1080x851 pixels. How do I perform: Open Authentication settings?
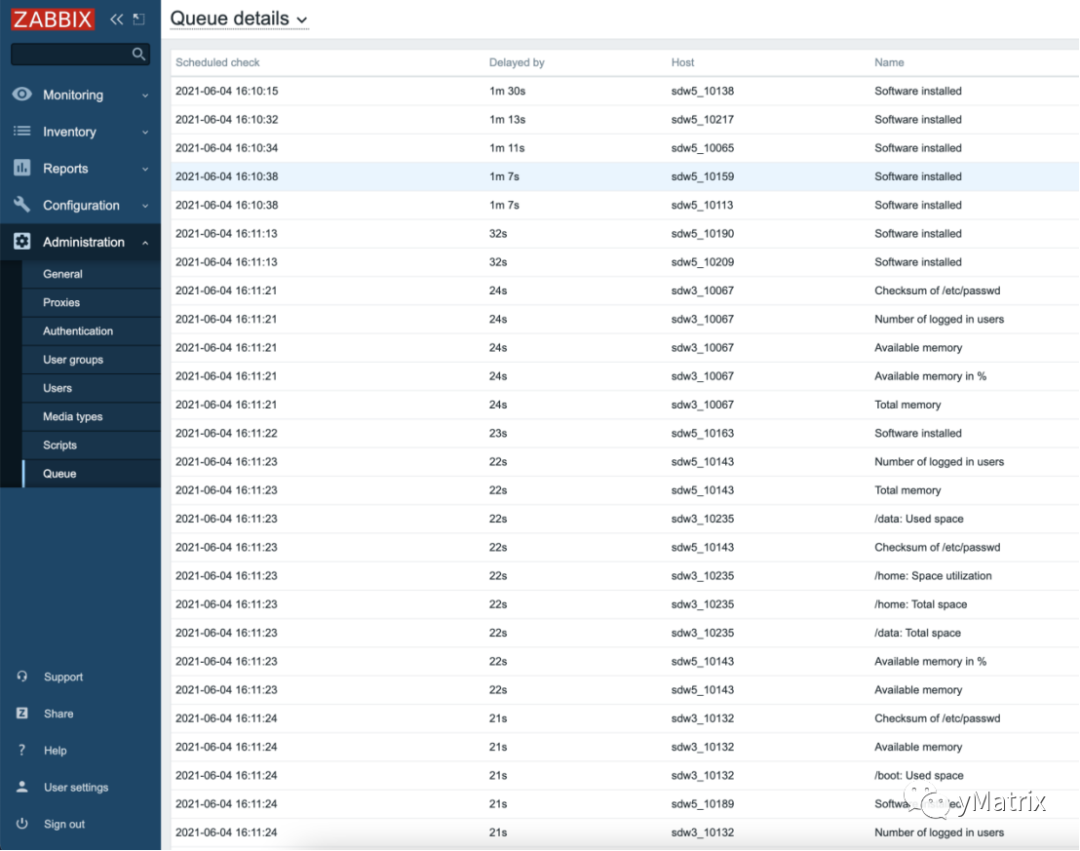point(78,331)
